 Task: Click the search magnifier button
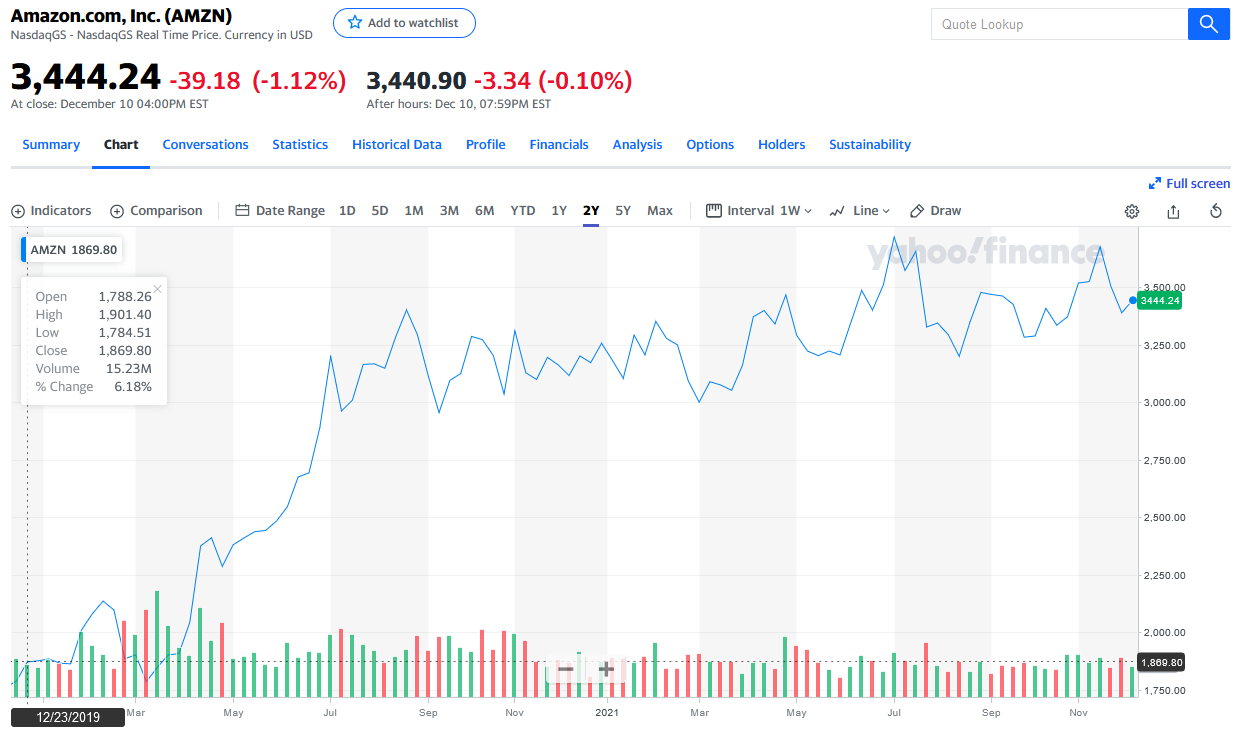click(1208, 24)
